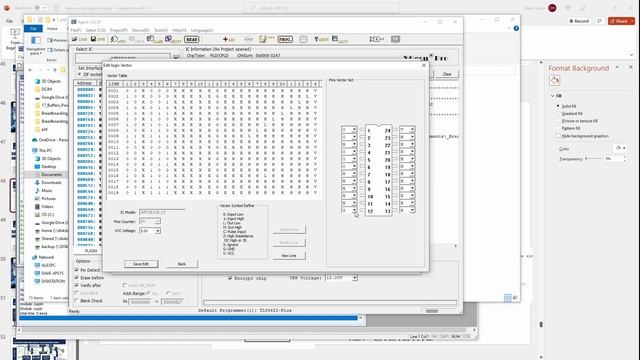Click the pencil edit toolbar icon left of PROG.
The width and height of the screenshot is (640, 360).
267,39
